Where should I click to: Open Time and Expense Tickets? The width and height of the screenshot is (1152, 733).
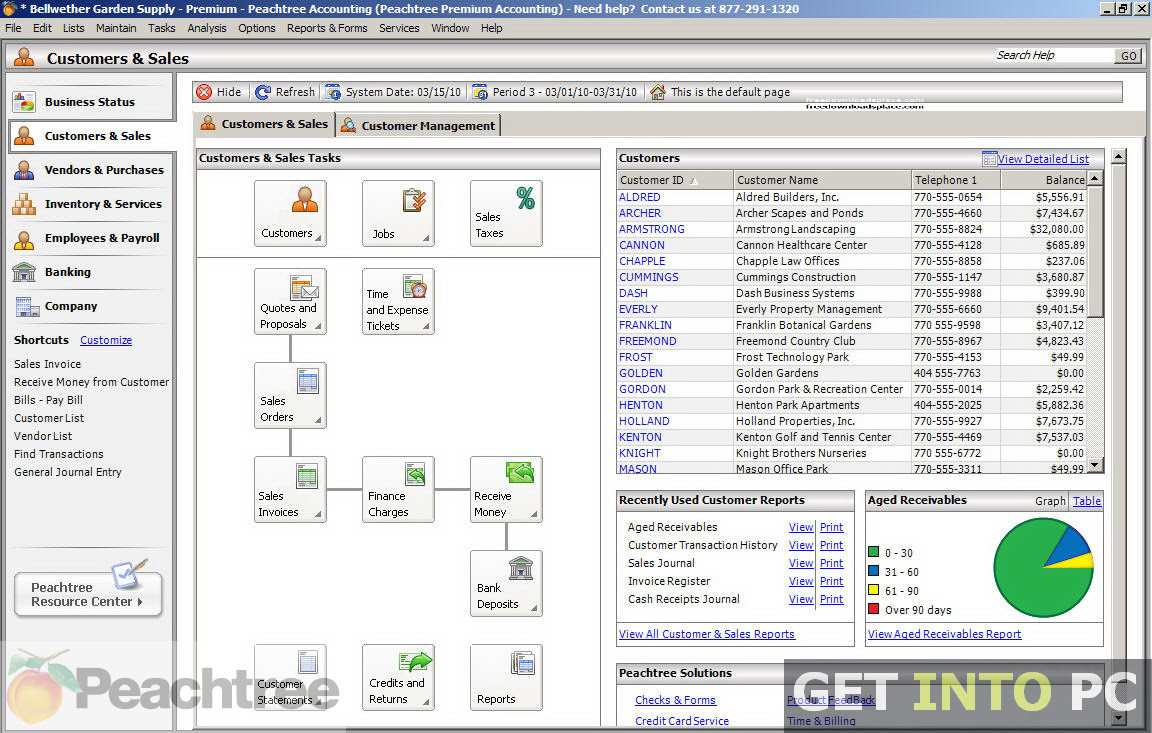pyautogui.click(x=397, y=301)
